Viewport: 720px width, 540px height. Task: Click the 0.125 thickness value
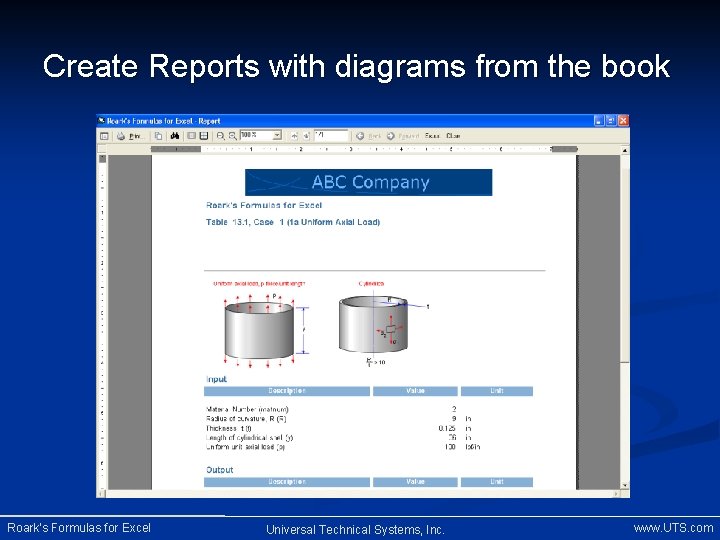click(447, 428)
